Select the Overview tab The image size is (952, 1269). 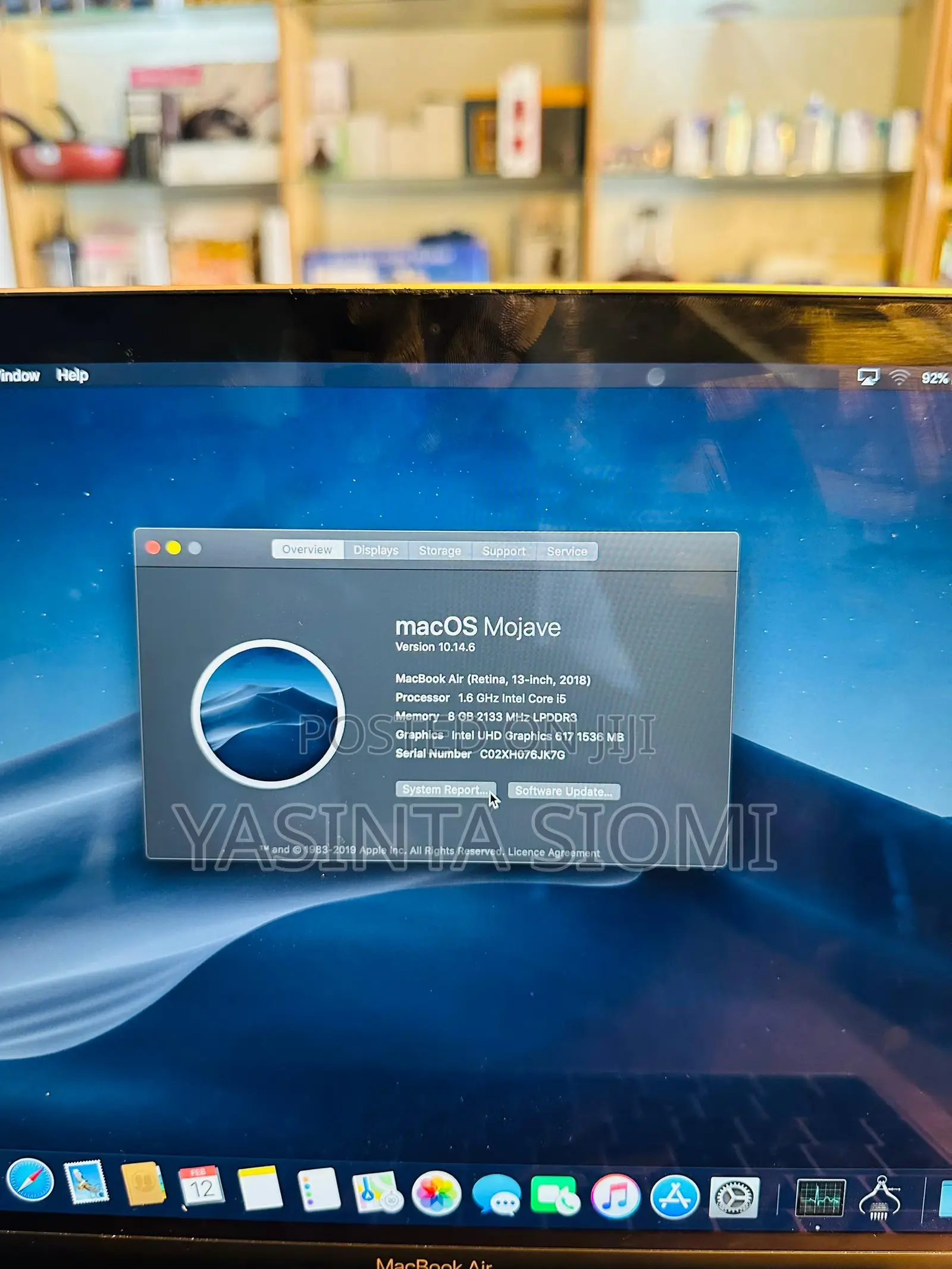(x=308, y=549)
